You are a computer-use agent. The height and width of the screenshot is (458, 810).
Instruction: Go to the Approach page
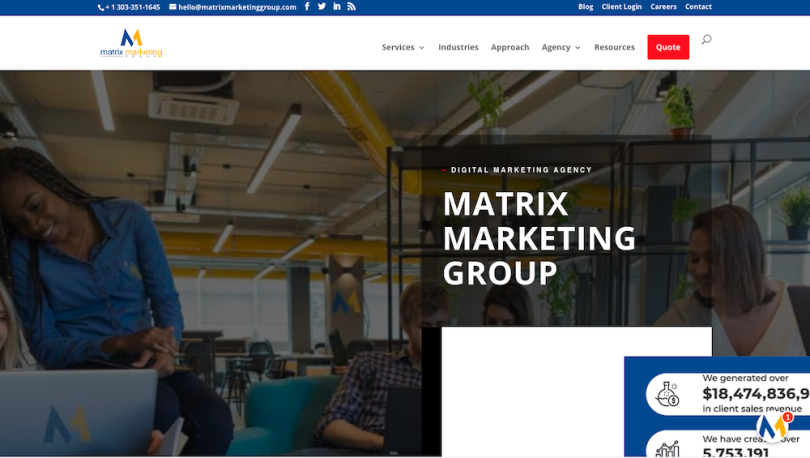point(510,47)
